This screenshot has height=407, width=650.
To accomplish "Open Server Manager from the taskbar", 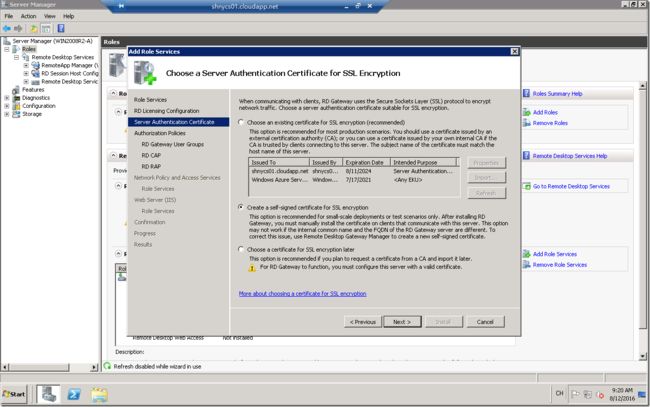I will (x=49, y=394).
